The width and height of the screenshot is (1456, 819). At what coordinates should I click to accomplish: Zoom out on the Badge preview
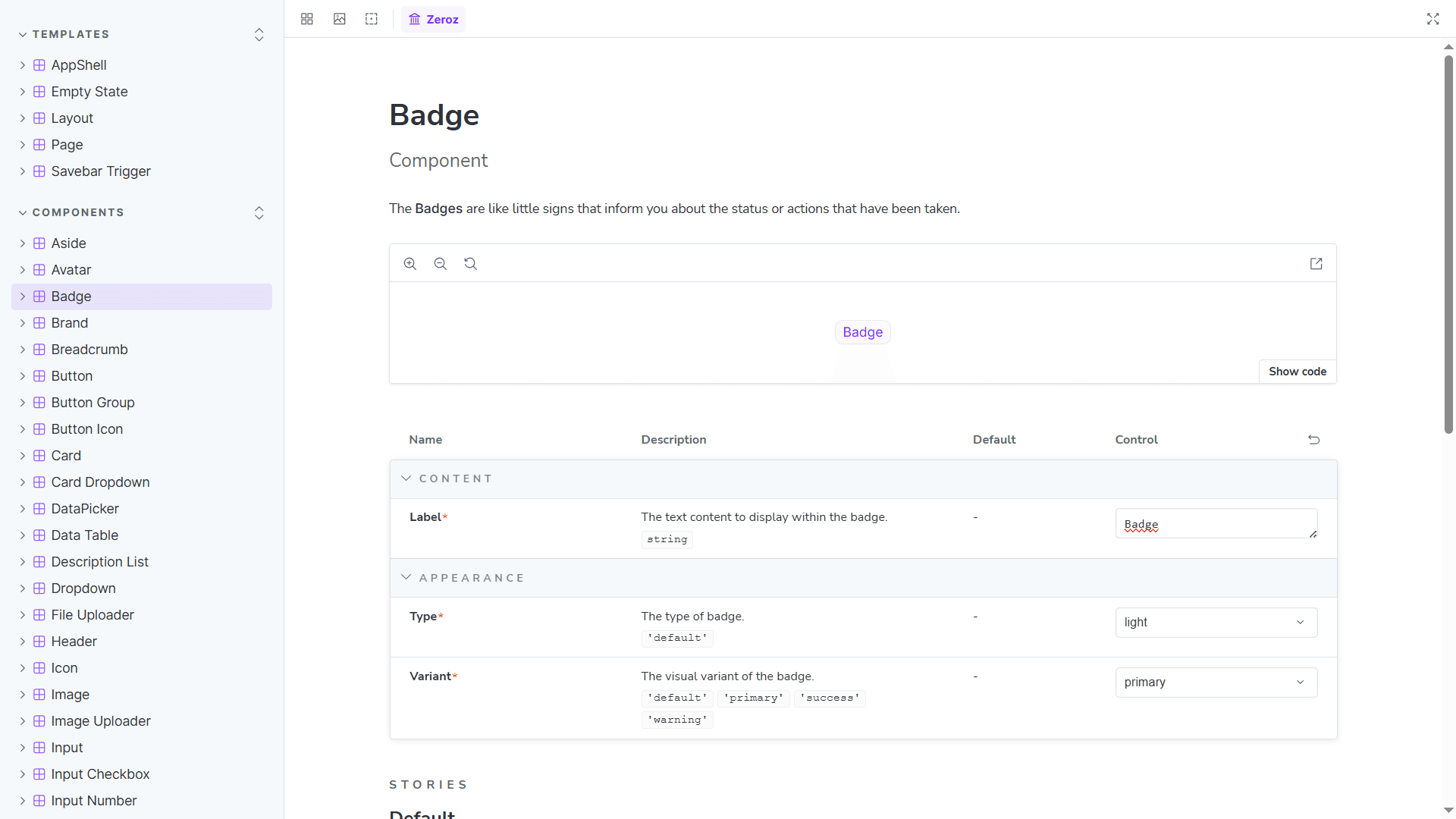pos(441,264)
